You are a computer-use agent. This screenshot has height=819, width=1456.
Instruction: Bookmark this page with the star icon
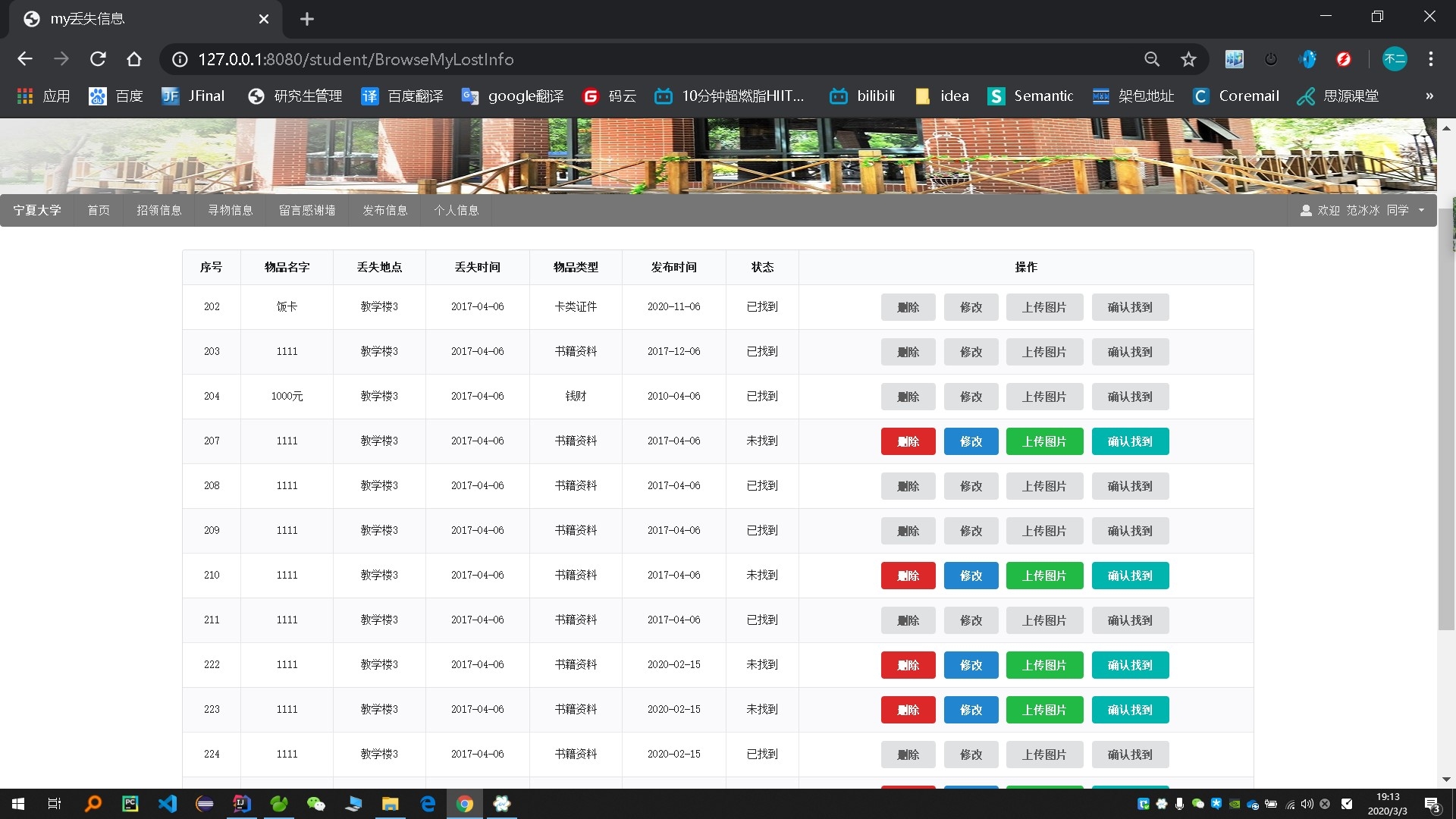tap(1188, 59)
